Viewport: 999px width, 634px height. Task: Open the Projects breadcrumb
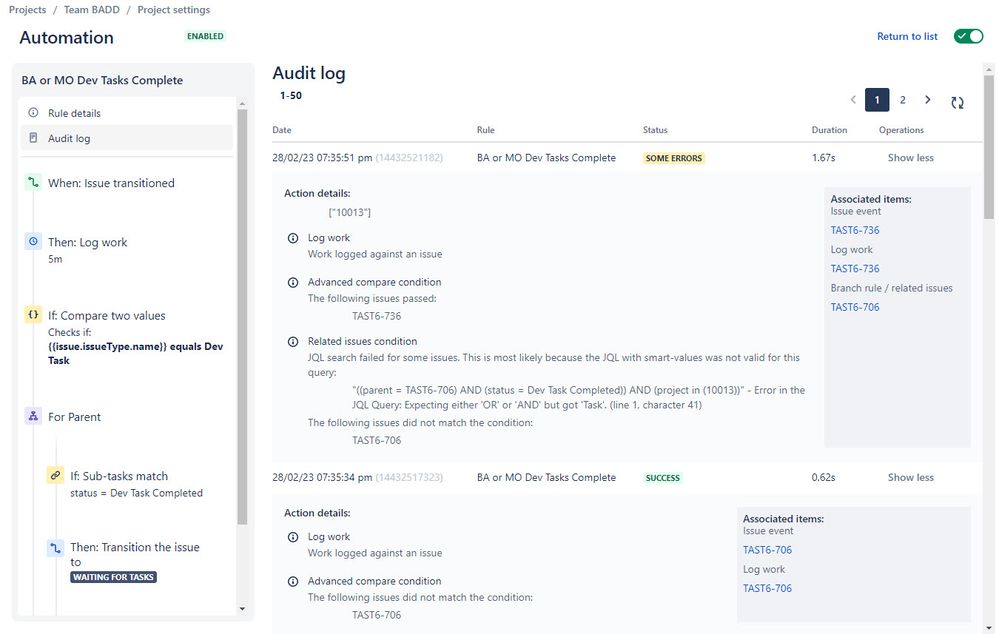(27, 10)
